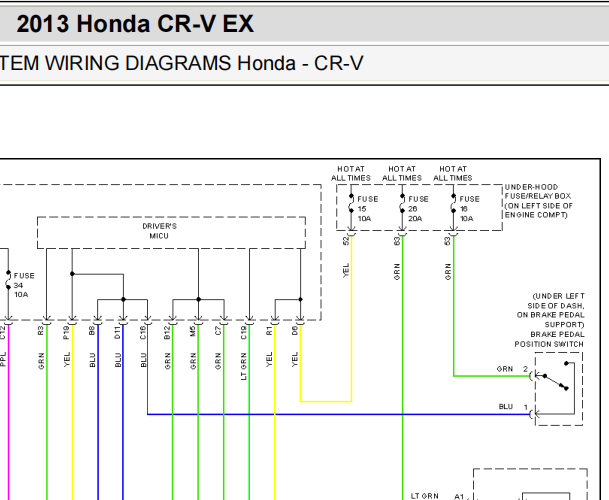Click connector pin label C12
The height and width of the screenshot is (500, 609).
click(x=3, y=332)
